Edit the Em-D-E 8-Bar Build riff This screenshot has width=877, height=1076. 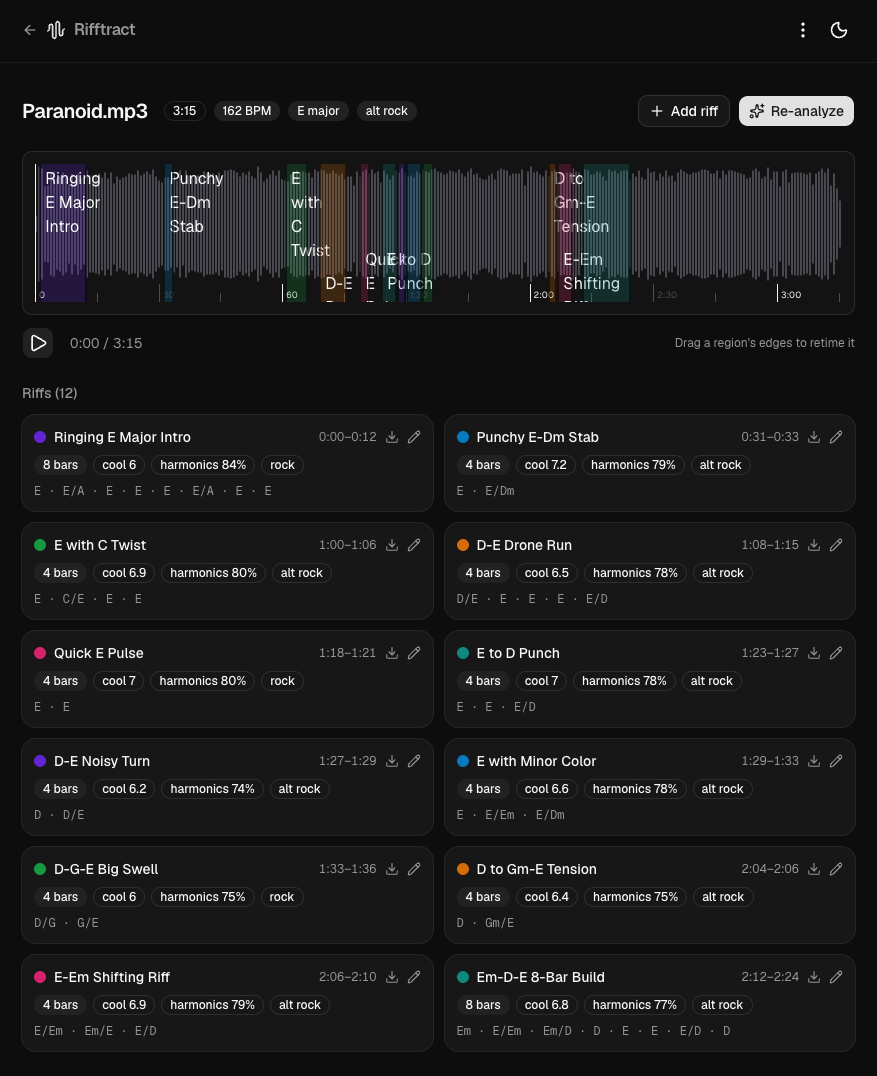836,977
